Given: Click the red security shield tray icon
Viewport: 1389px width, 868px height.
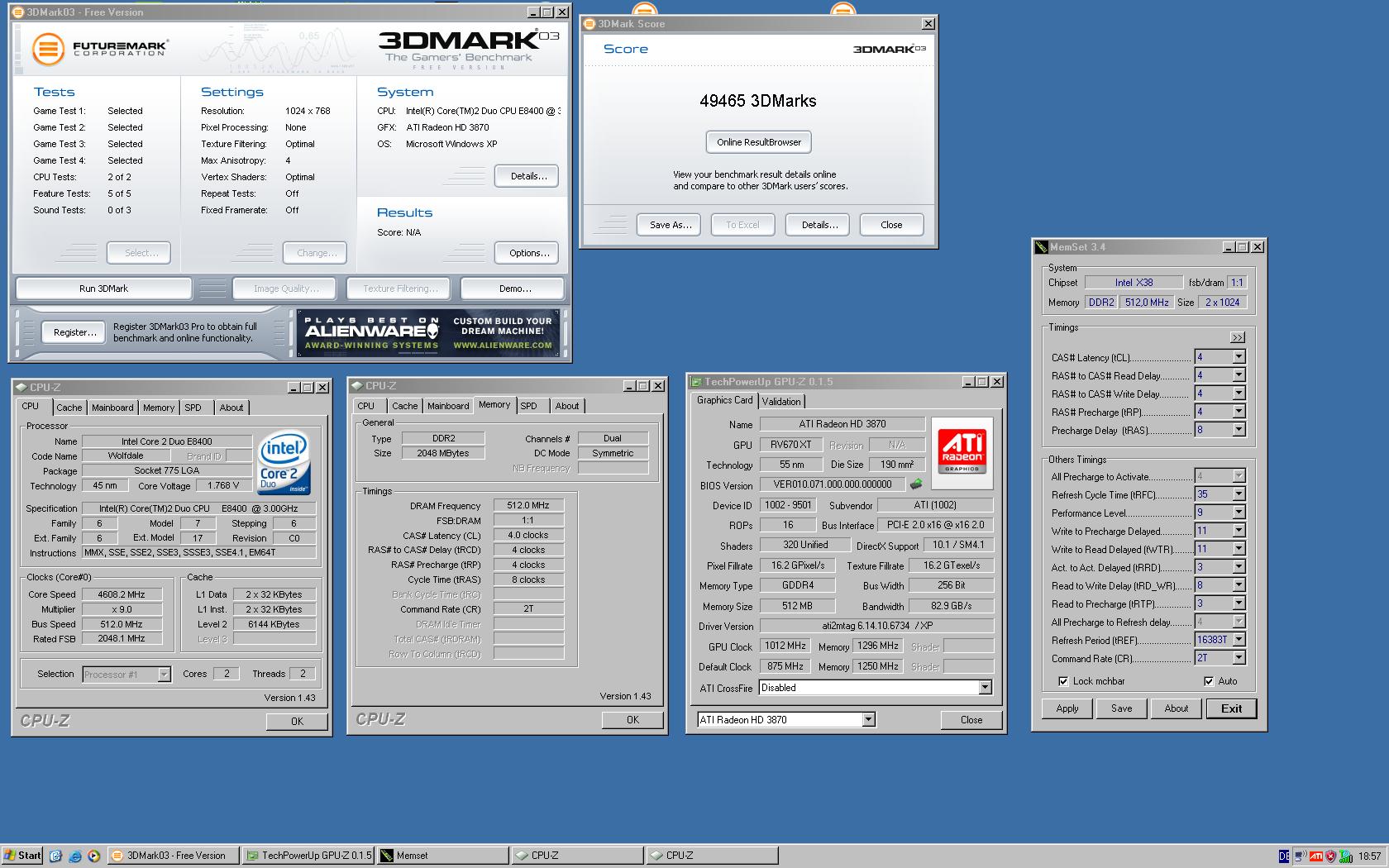Looking at the screenshot, I should point(1330,856).
